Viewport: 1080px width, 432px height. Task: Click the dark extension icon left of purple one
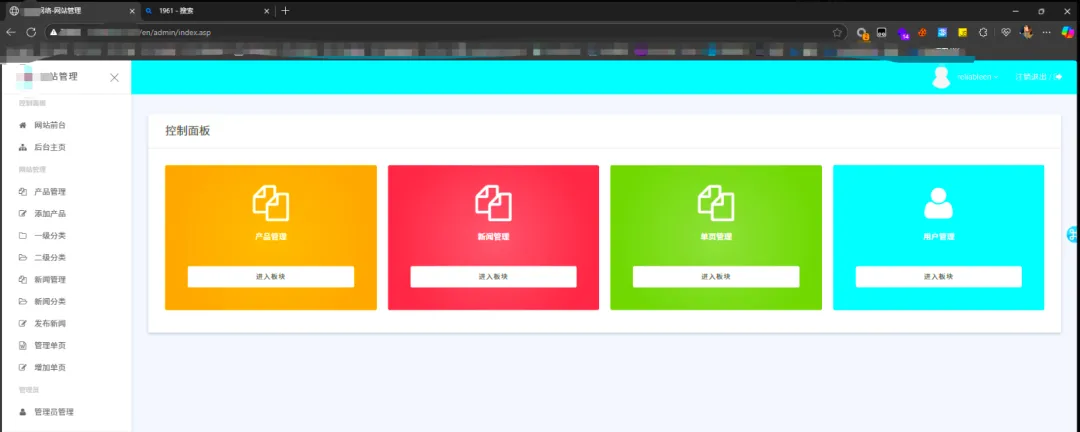[882, 32]
